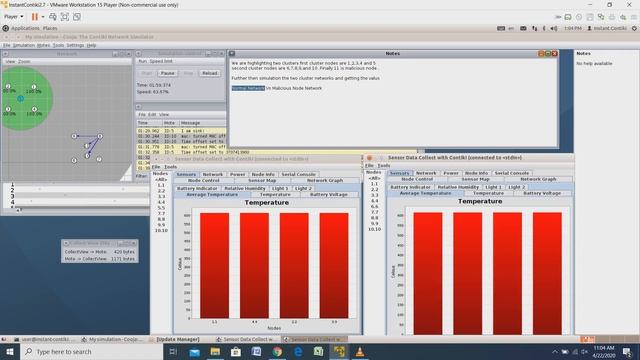Open the Player dropdown menu
This screenshot has width=640, height=360.
(13, 17)
